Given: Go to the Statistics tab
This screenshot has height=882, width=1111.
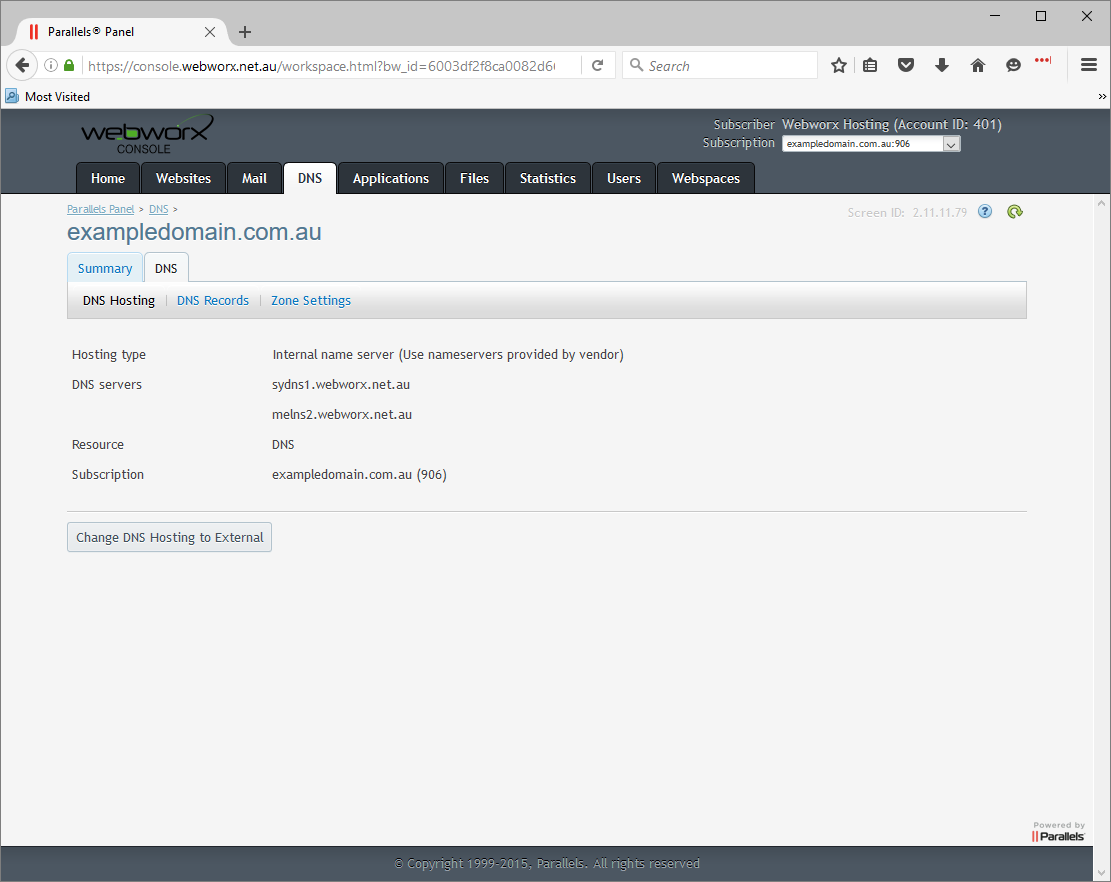Looking at the screenshot, I should point(547,178).
